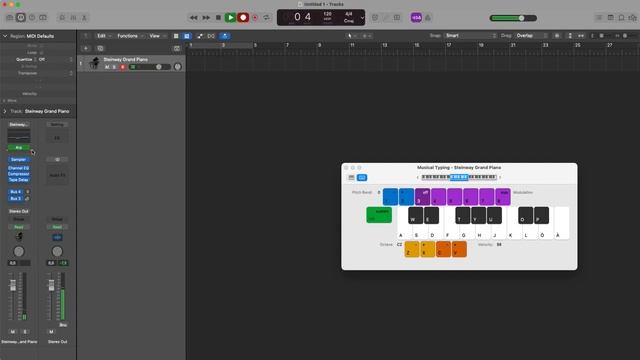
Task: Click the Steinway Grand Piano track icon
Action: coord(95,63)
